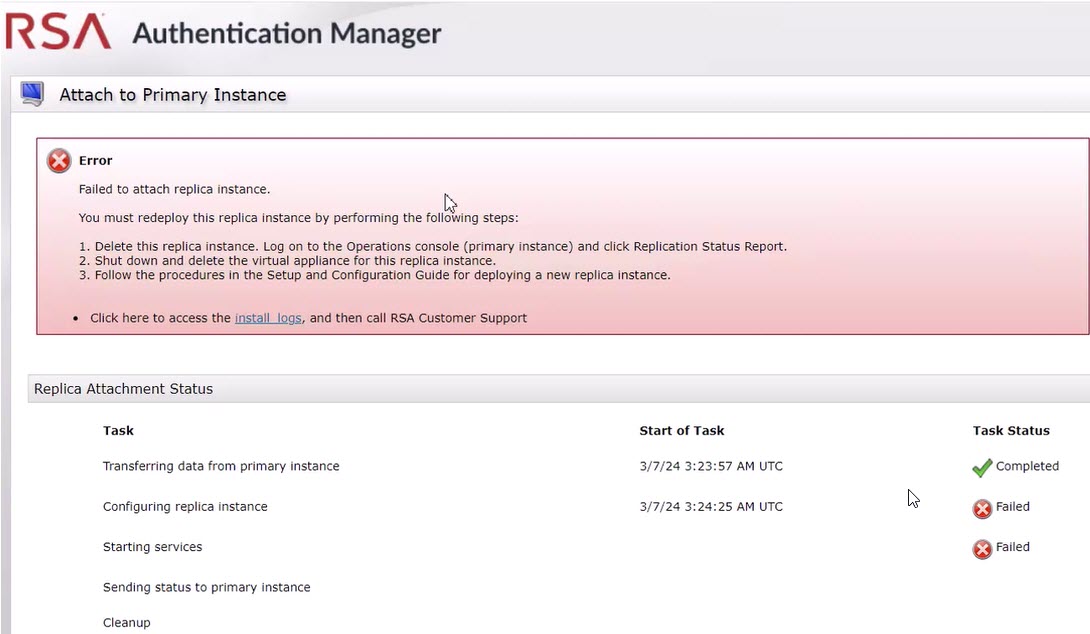Open the install_logs link
1090x634 pixels.
(268, 318)
